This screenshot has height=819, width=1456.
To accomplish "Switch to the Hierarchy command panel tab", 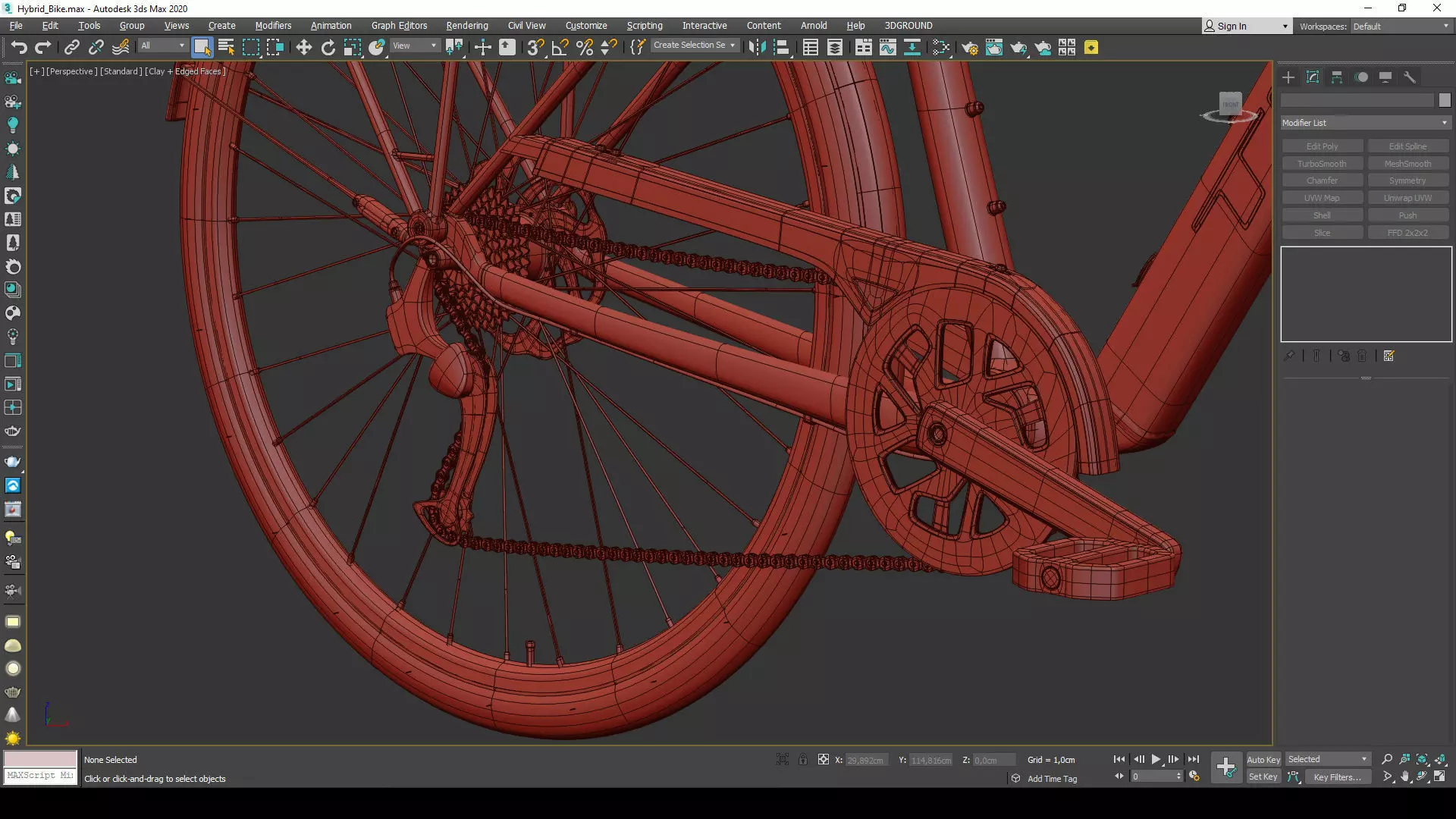I will [x=1337, y=77].
